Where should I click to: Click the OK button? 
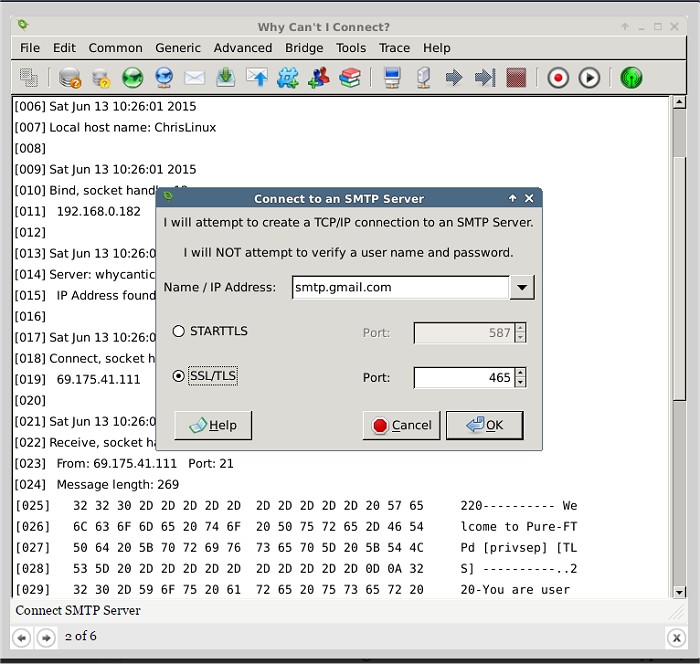point(484,425)
